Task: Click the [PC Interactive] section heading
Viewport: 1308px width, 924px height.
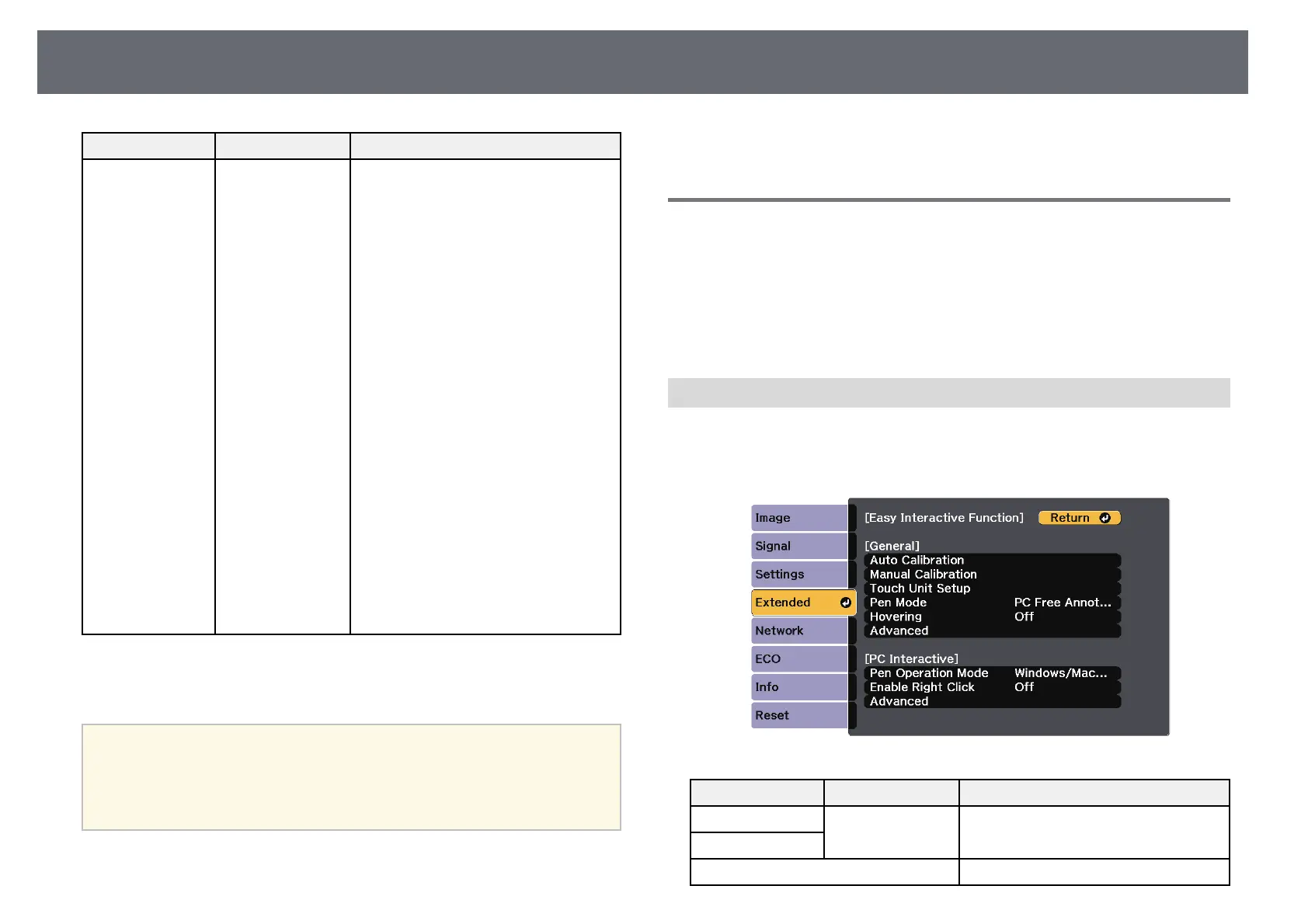Action: coord(911,658)
